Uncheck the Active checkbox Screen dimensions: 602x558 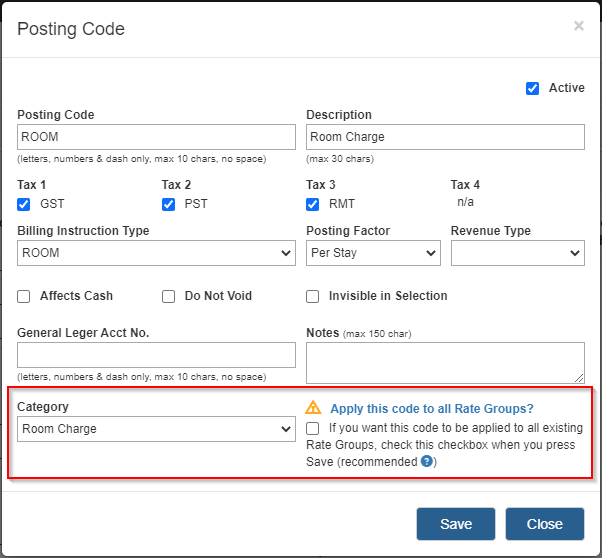pyautogui.click(x=532, y=88)
